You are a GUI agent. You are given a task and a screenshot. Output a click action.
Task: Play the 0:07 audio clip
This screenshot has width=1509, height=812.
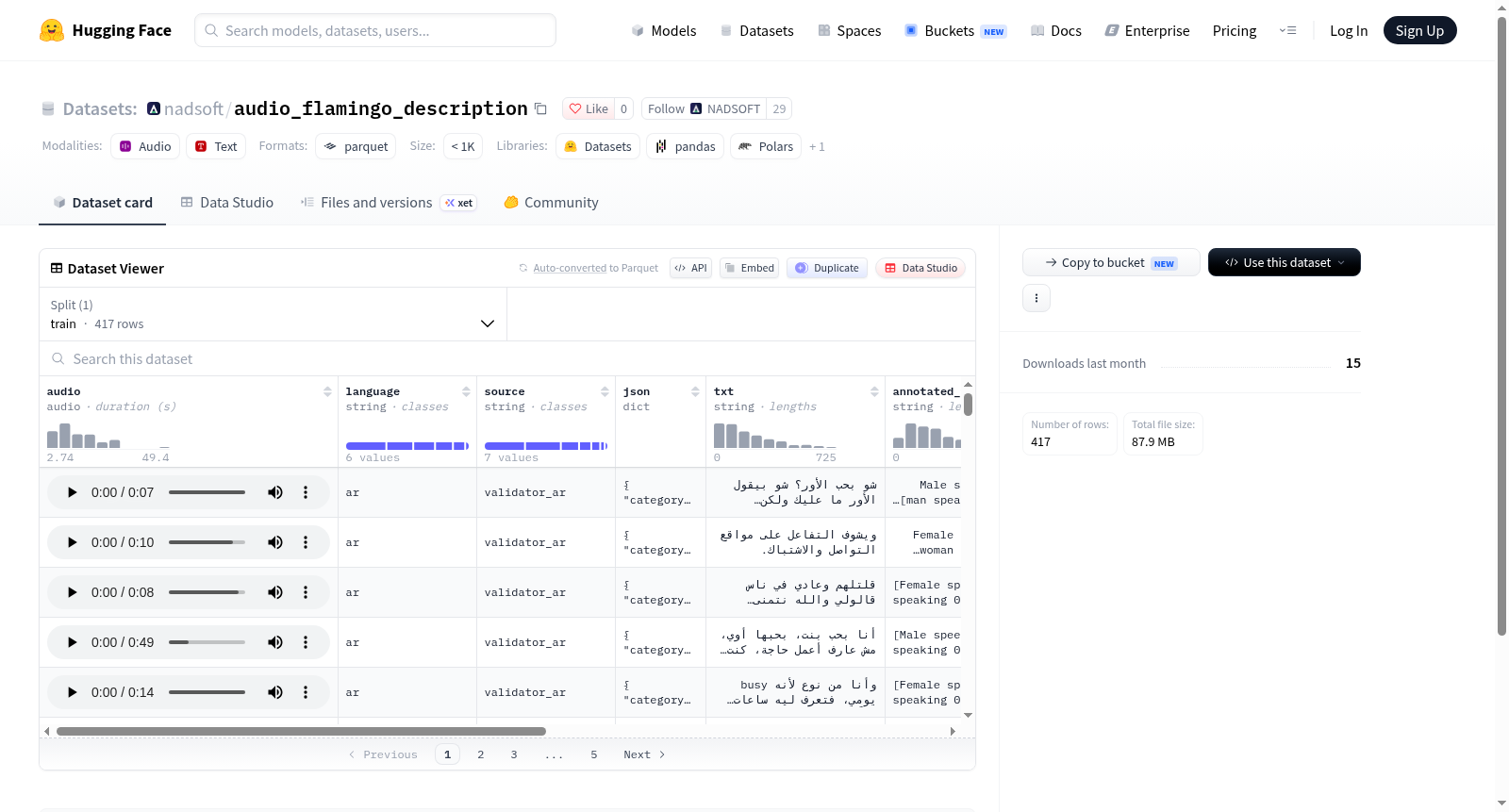click(72, 492)
